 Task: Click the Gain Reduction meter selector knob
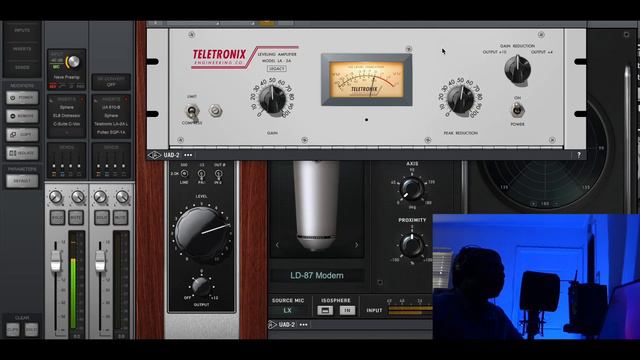[x=517, y=70]
